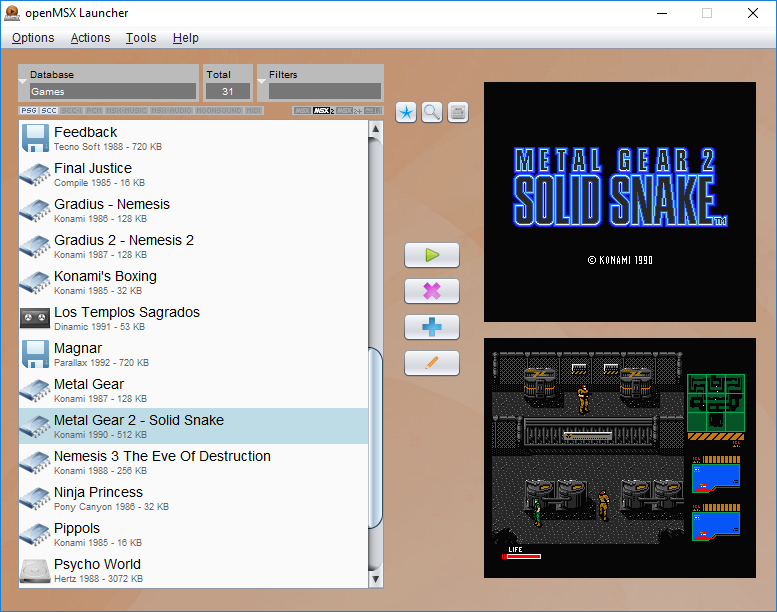Image resolution: width=777 pixels, height=612 pixels.
Task: Open the Options menu
Action: pyautogui.click(x=33, y=38)
